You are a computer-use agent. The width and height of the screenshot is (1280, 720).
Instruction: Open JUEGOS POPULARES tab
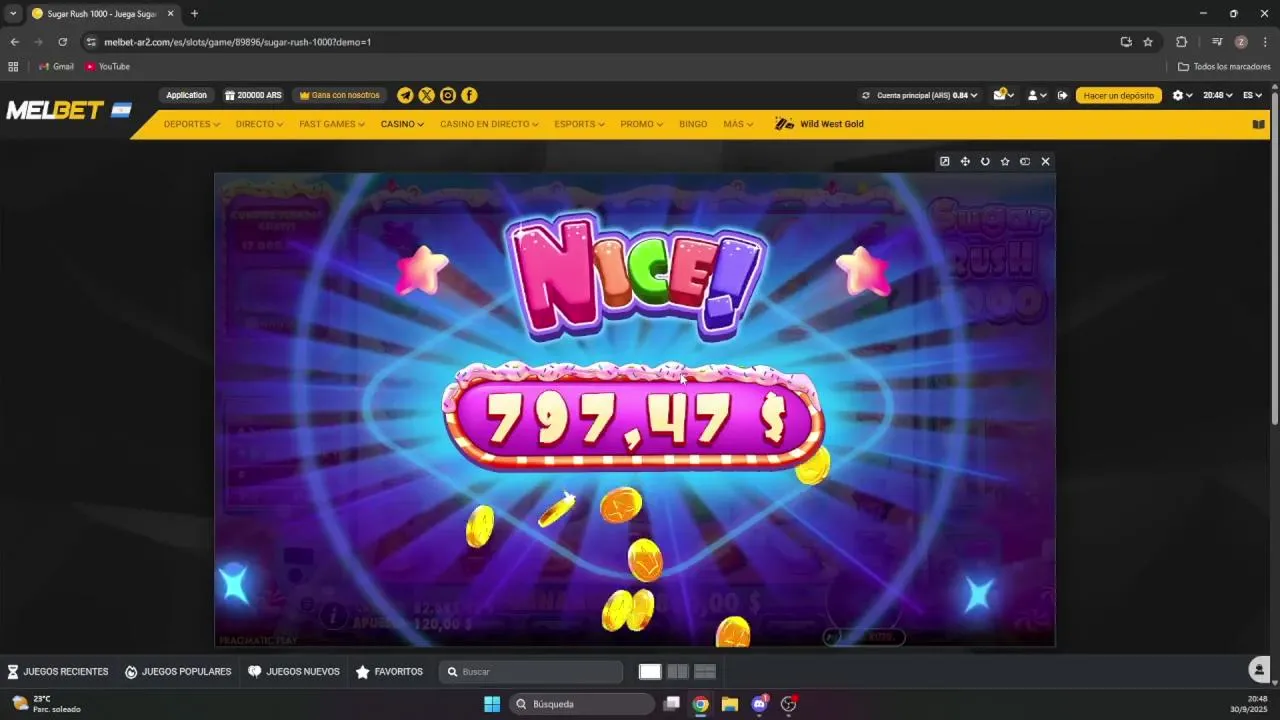click(178, 672)
